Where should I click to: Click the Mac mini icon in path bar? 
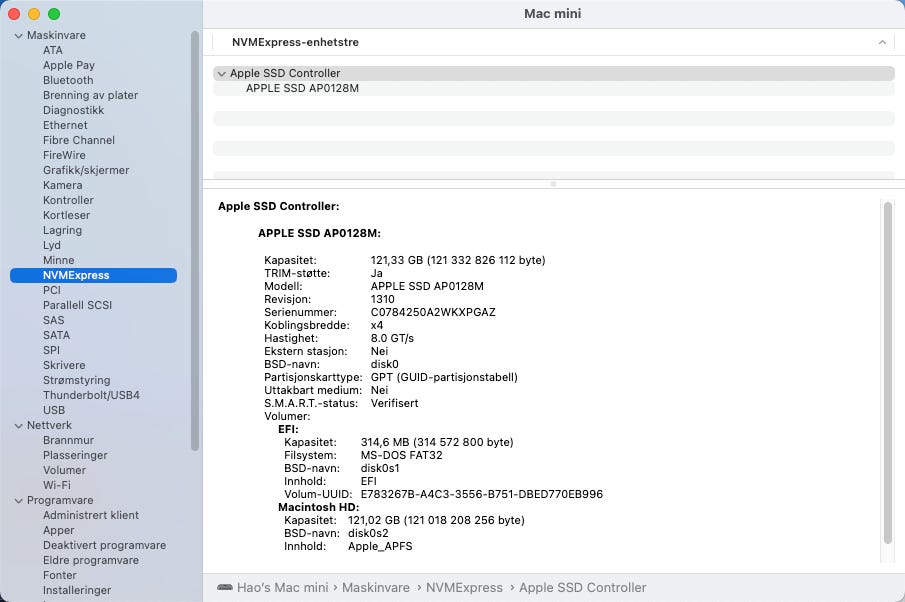(225, 588)
